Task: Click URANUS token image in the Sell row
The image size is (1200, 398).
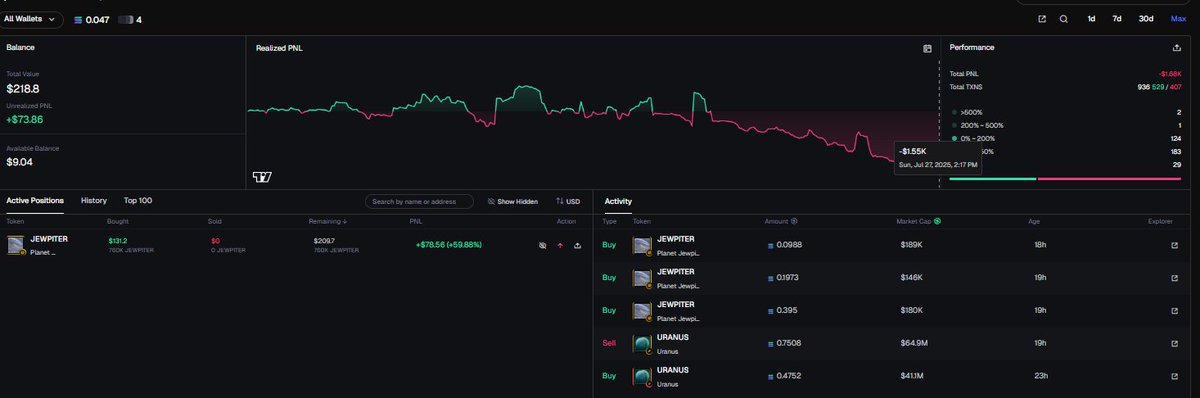Action: [642, 344]
